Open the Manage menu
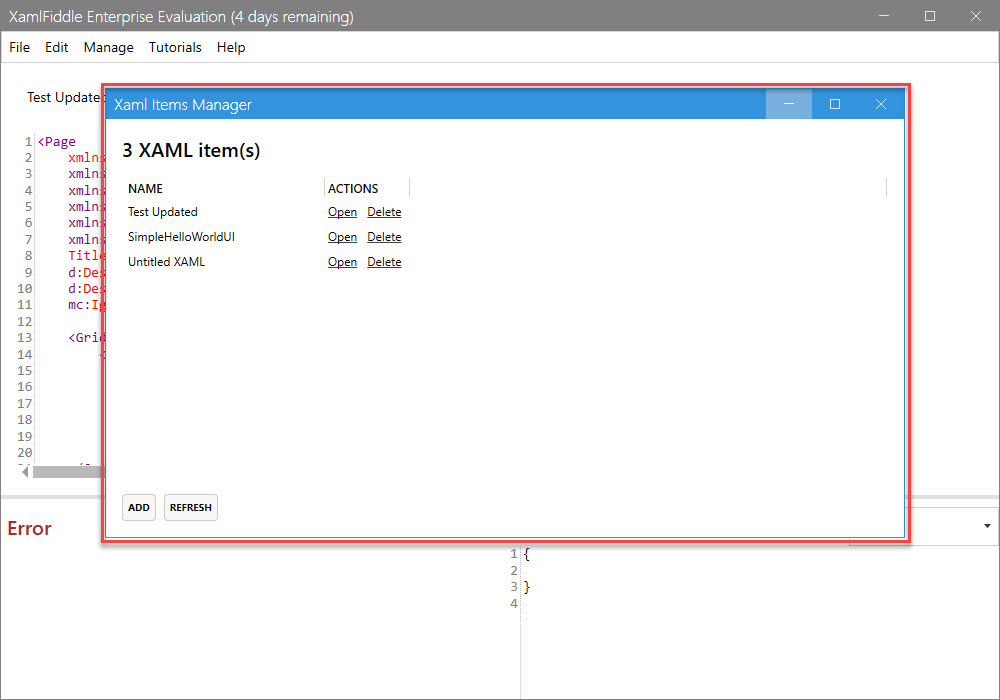 (x=108, y=47)
